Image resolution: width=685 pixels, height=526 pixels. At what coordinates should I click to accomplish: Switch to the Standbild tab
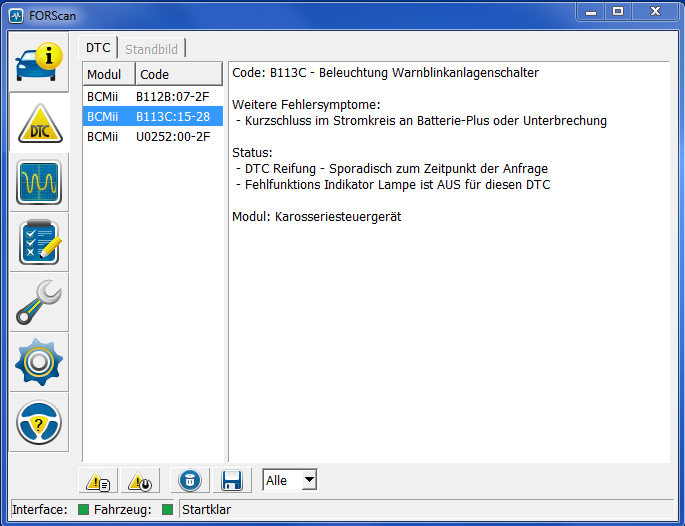coord(152,48)
